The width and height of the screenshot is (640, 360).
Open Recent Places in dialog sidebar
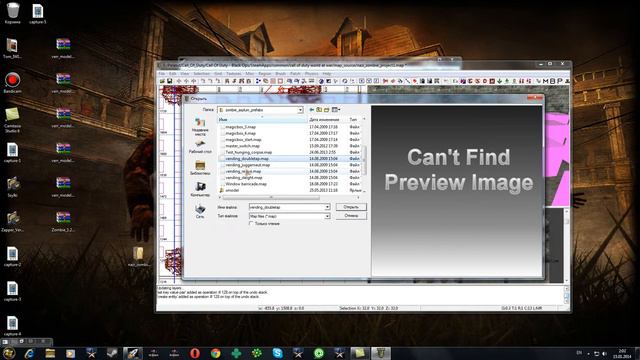click(200, 126)
